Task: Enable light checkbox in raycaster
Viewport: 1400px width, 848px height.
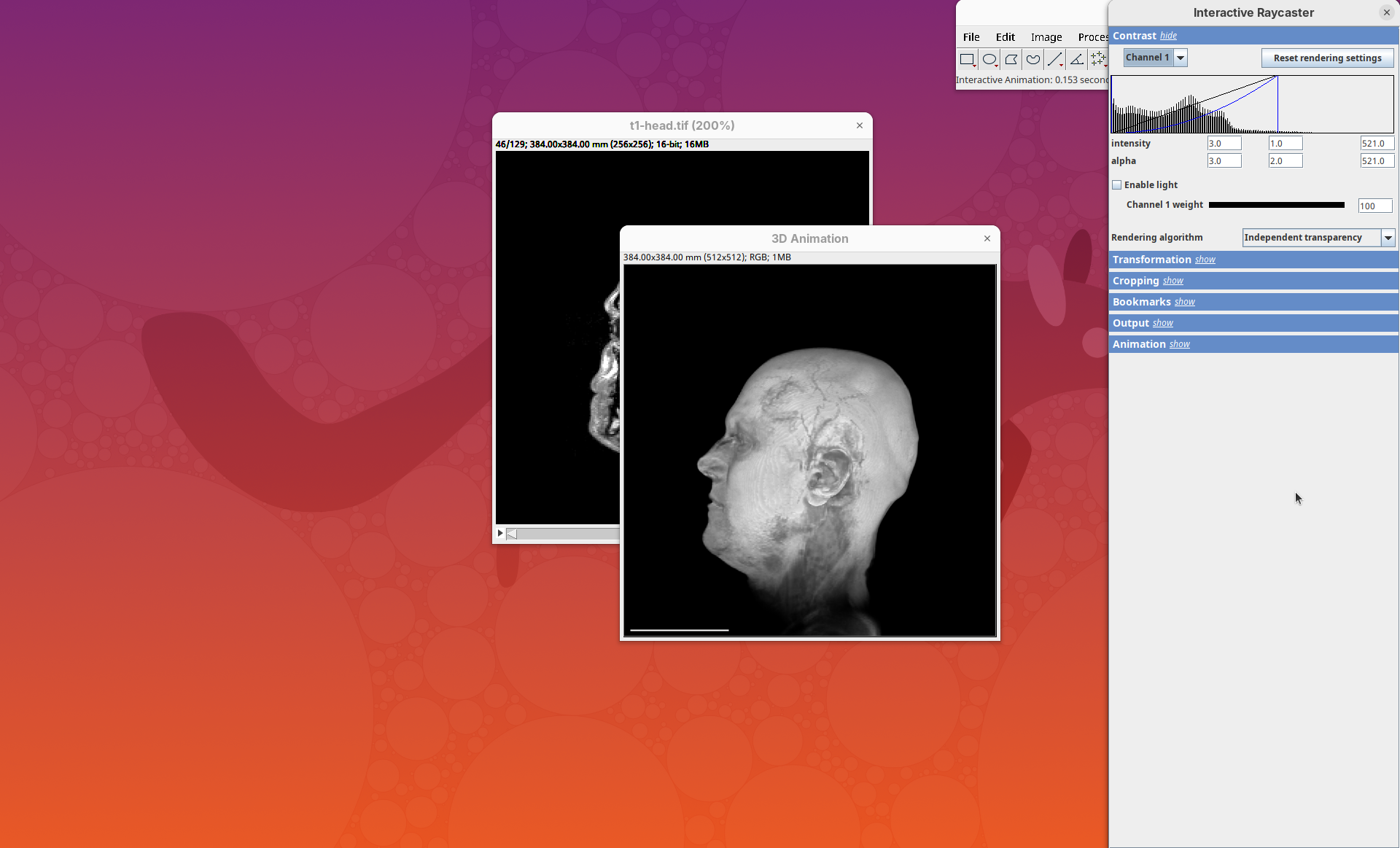Action: point(1116,185)
